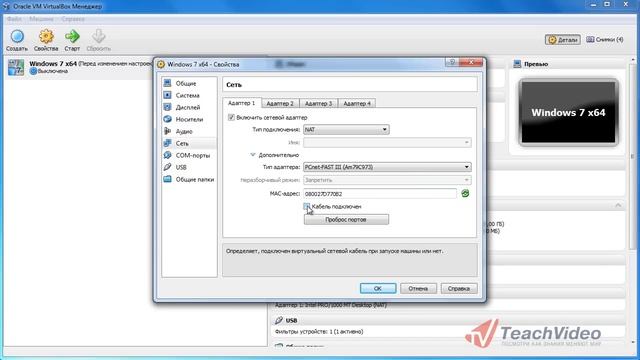The width and height of the screenshot is (640, 360).
Task: Open the Неразборчивый режим dropdown
Action: tap(387, 180)
